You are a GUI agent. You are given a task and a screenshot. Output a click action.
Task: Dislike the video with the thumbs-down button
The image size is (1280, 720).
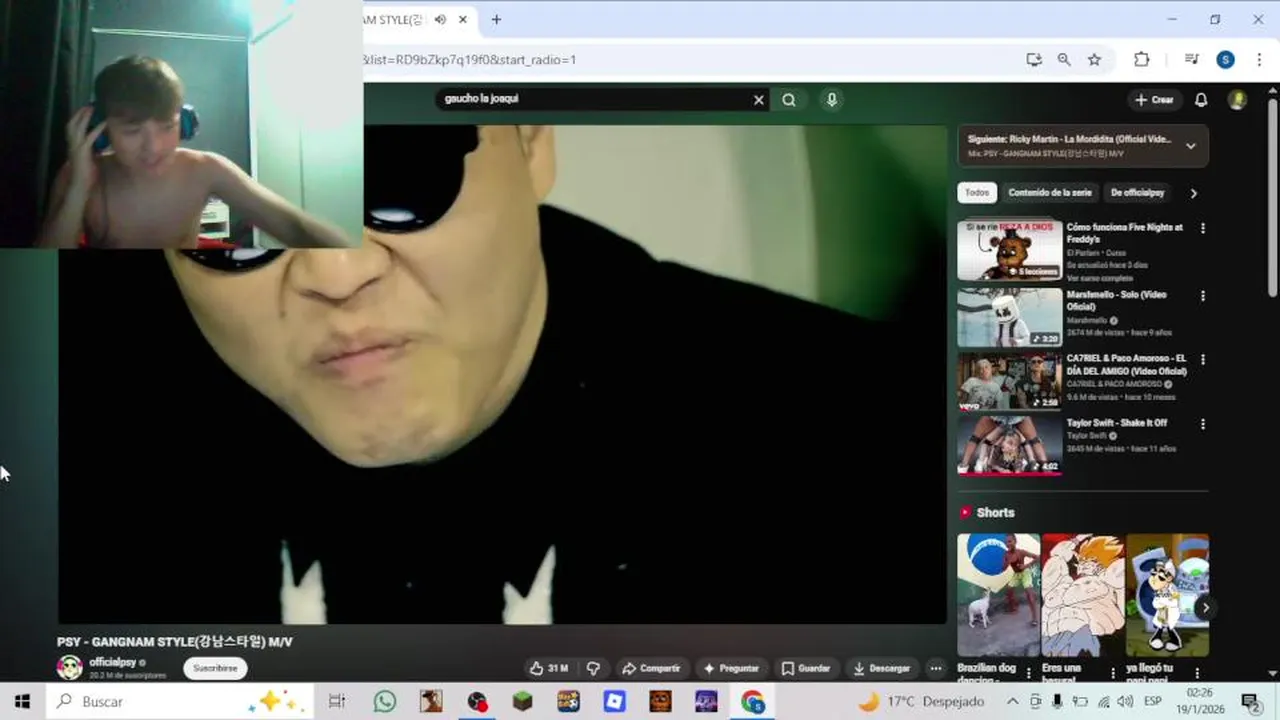pyautogui.click(x=593, y=668)
